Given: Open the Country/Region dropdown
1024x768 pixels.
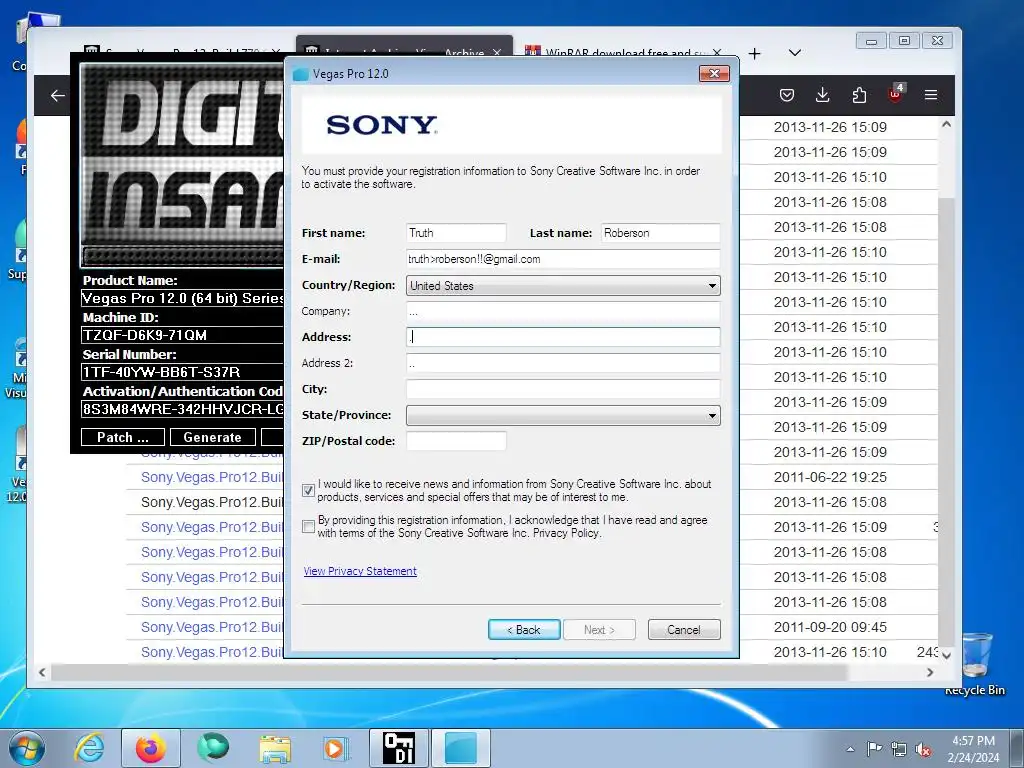Looking at the screenshot, I should (563, 285).
